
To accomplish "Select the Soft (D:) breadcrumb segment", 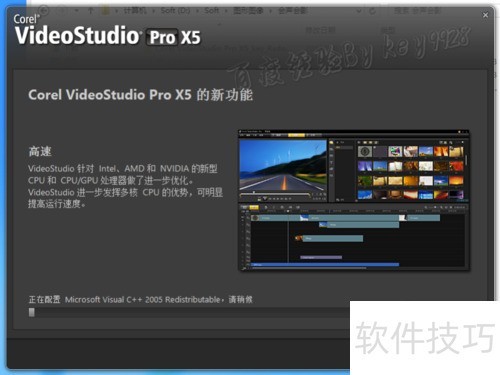I will click(175, 11).
